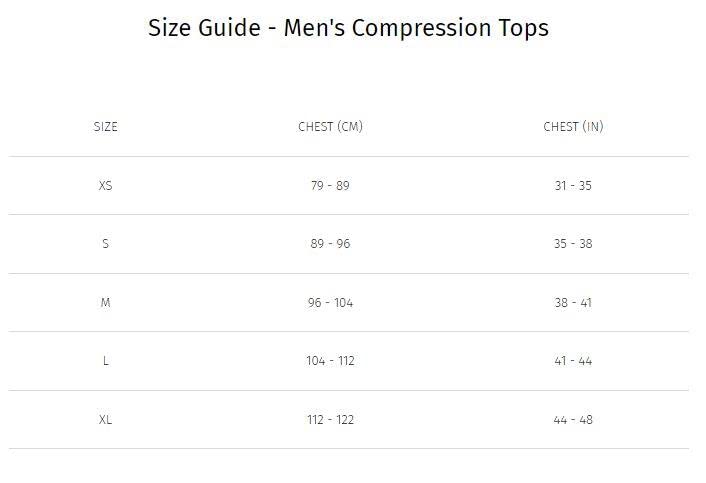Select the 89 - 96 cm value
The height and width of the screenshot is (483, 706).
pos(330,244)
